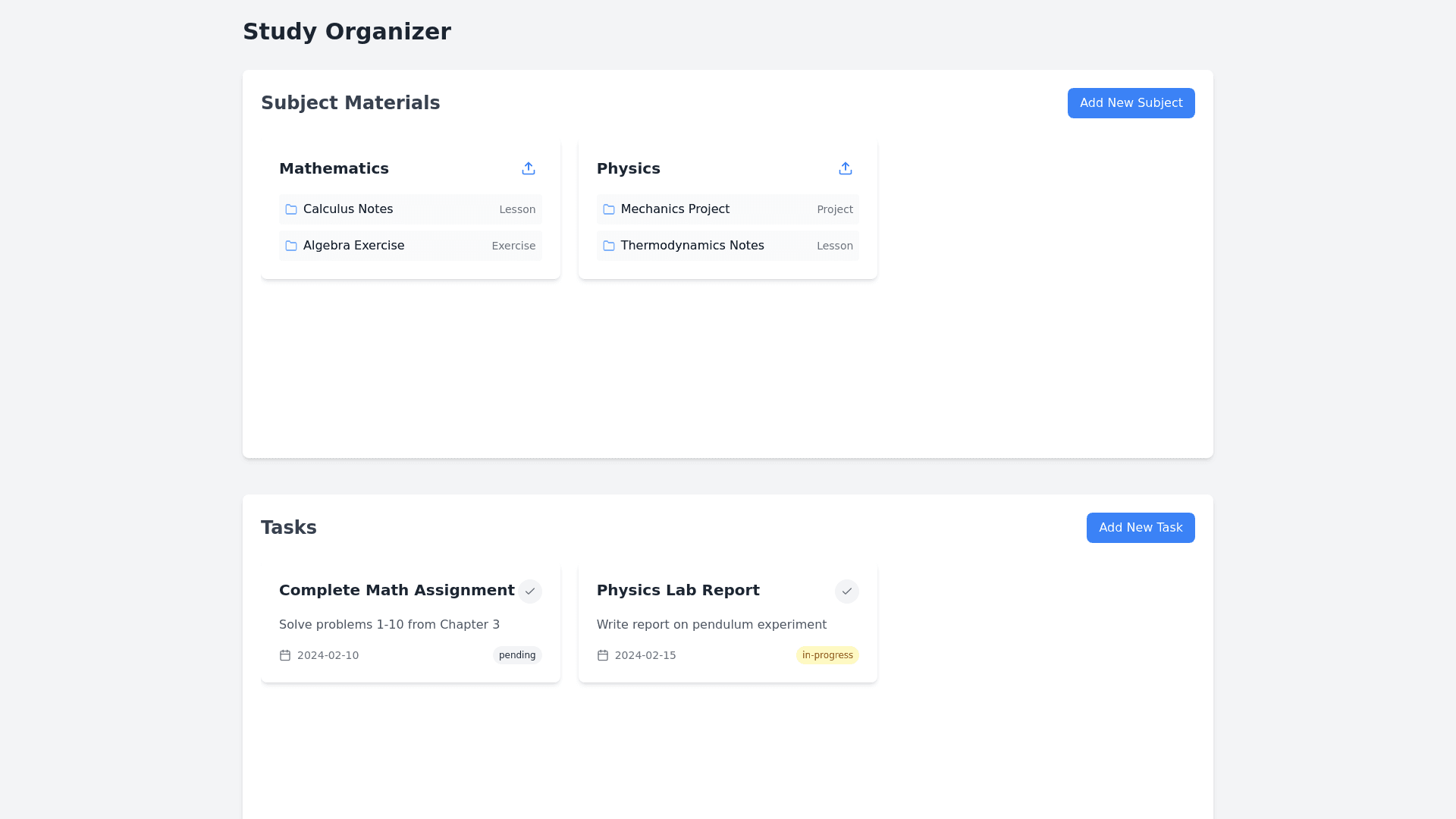Image resolution: width=1456 pixels, height=819 pixels.
Task: Click the upload icon for Physics
Action: click(846, 168)
